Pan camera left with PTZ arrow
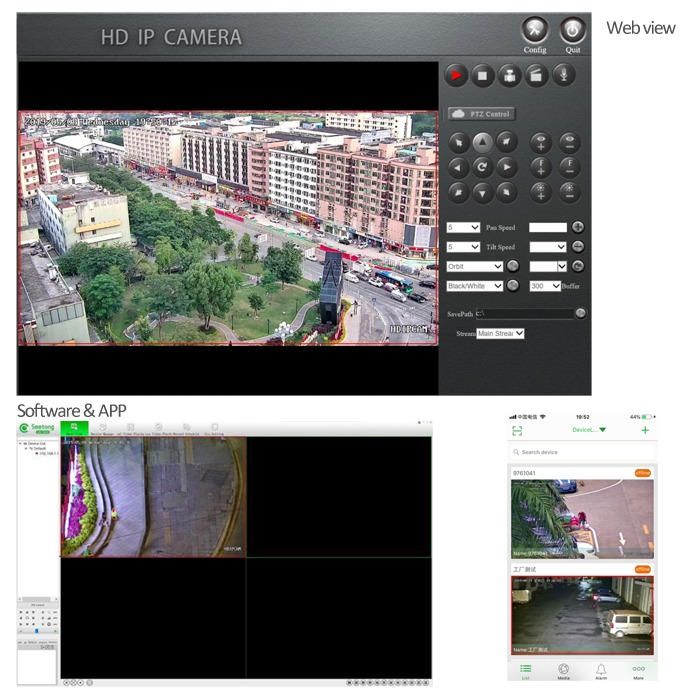Screen dimensions: 700x700 pos(458,167)
